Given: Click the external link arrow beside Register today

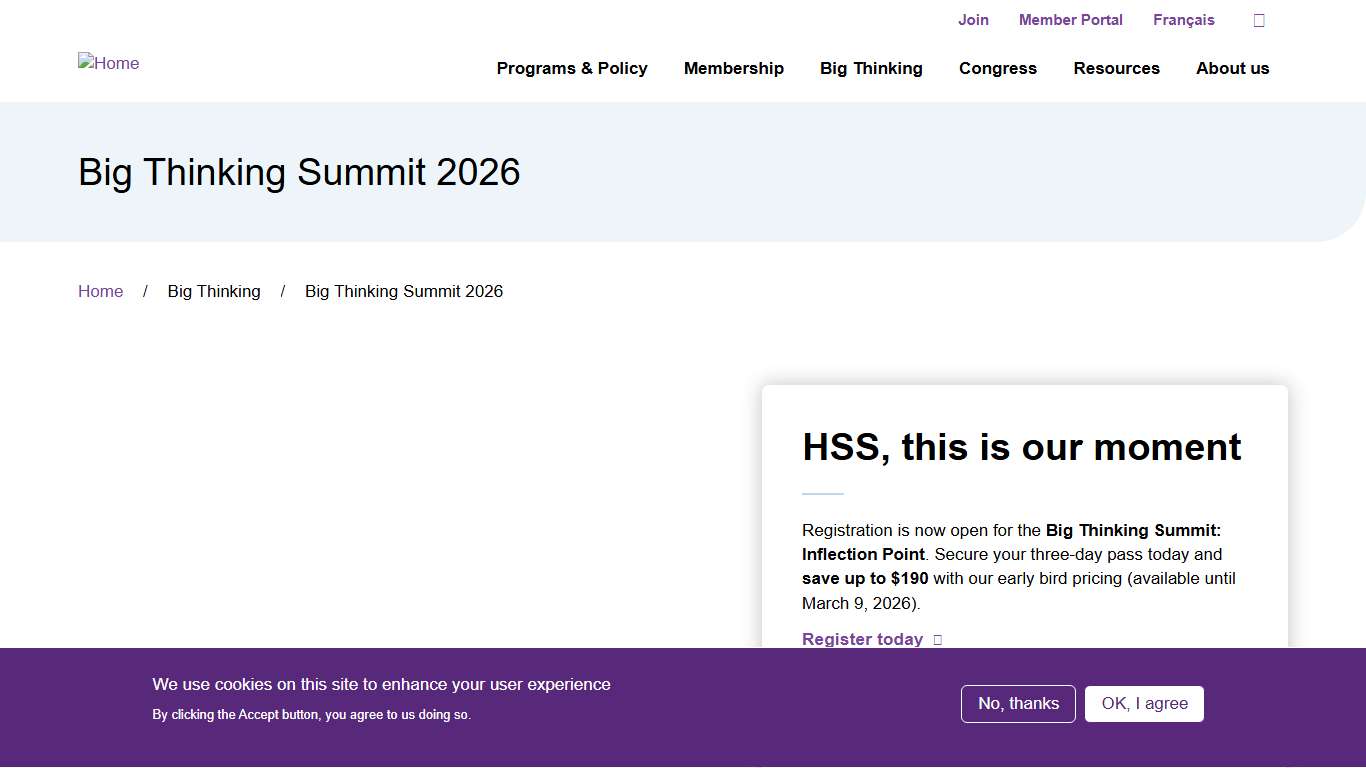Looking at the screenshot, I should (x=936, y=639).
